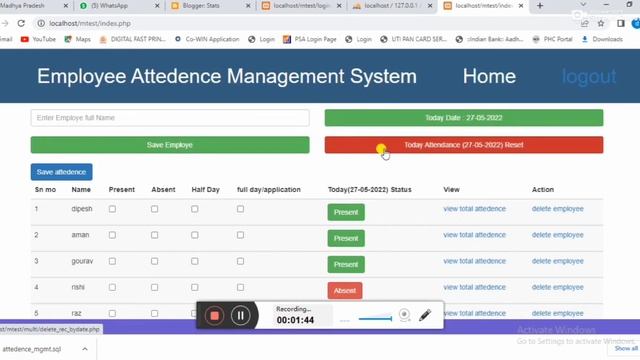
Task: Open browser side panel icon
Action: [621, 24]
